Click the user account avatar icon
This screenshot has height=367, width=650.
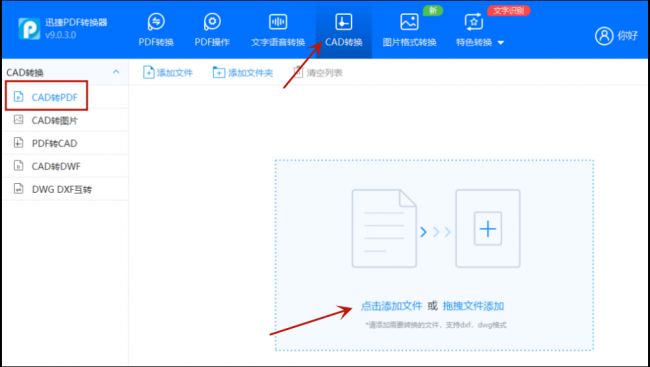click(604, 36)
